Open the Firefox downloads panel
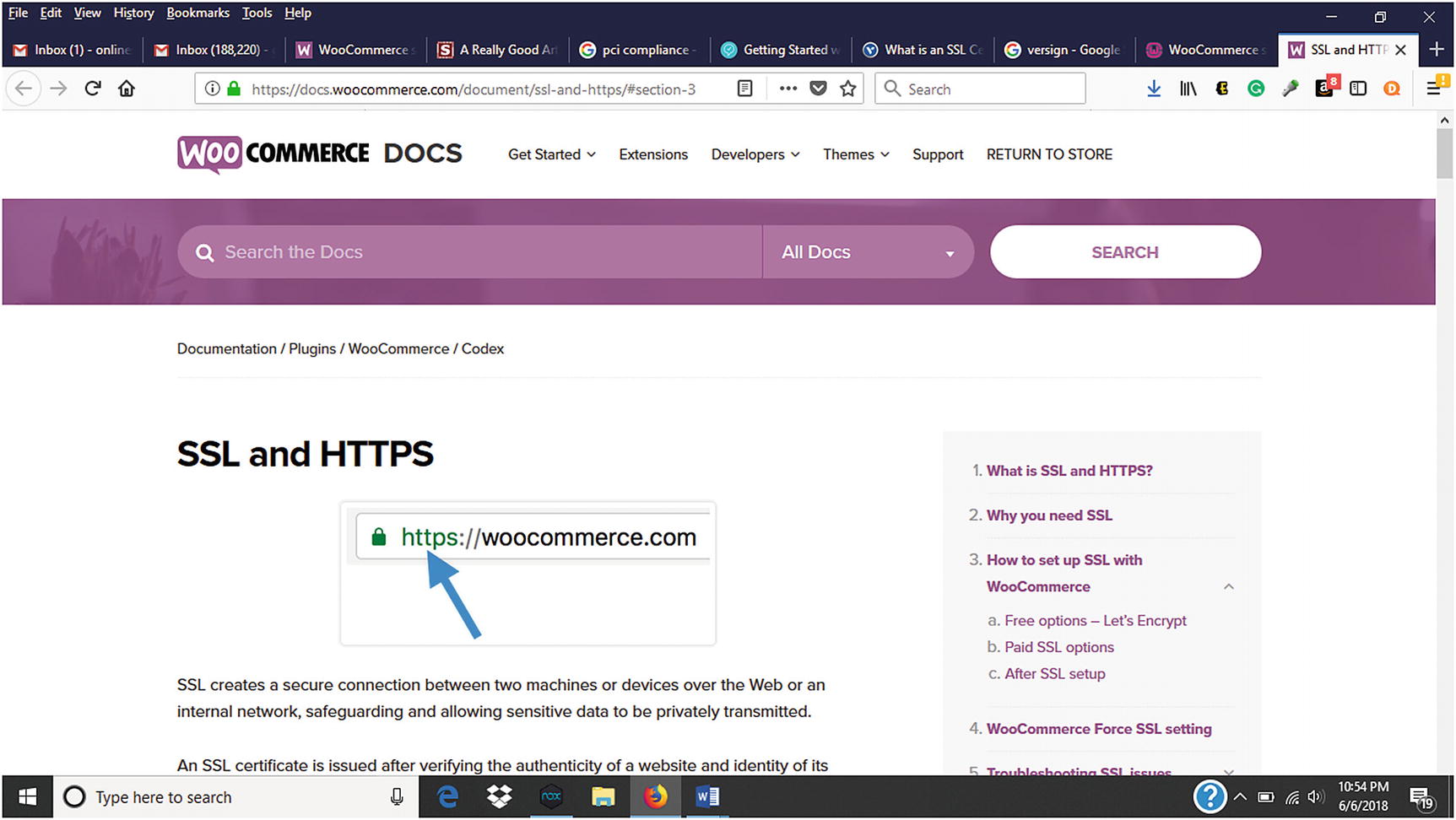This screenshot has width=1456, height=820. point(1154,89)
